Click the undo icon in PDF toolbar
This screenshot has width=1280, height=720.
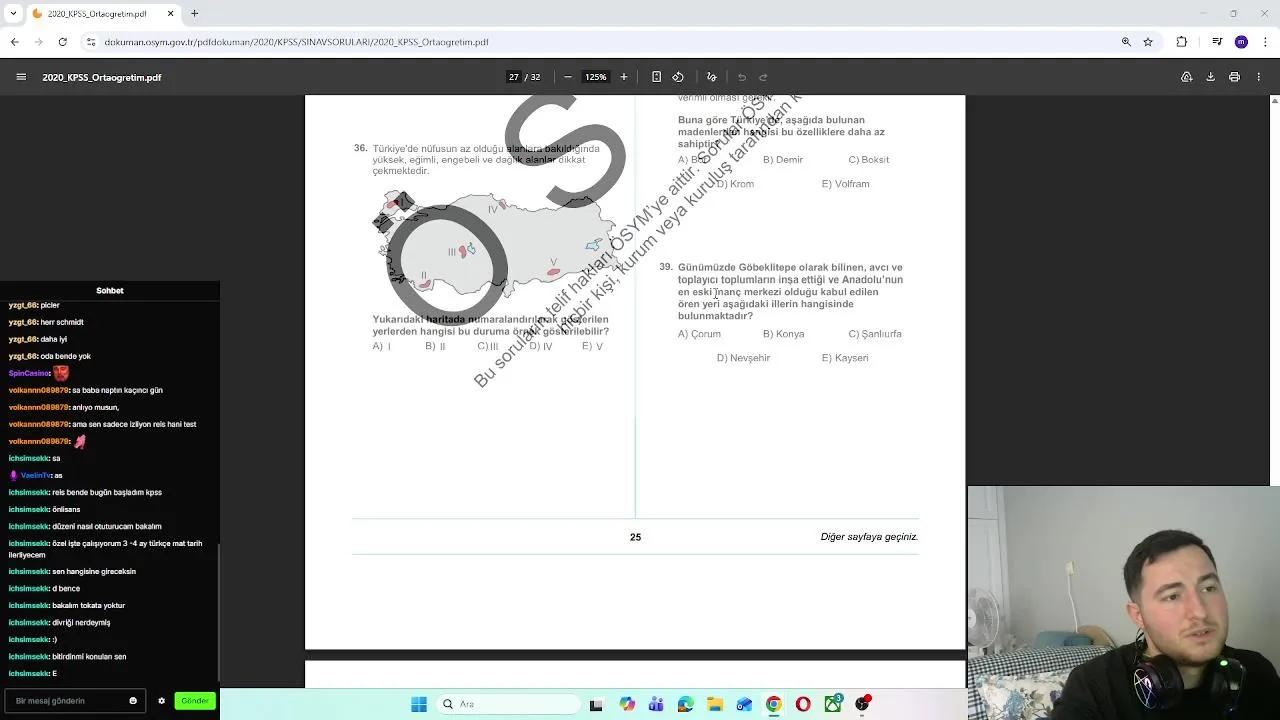point(742,77)
